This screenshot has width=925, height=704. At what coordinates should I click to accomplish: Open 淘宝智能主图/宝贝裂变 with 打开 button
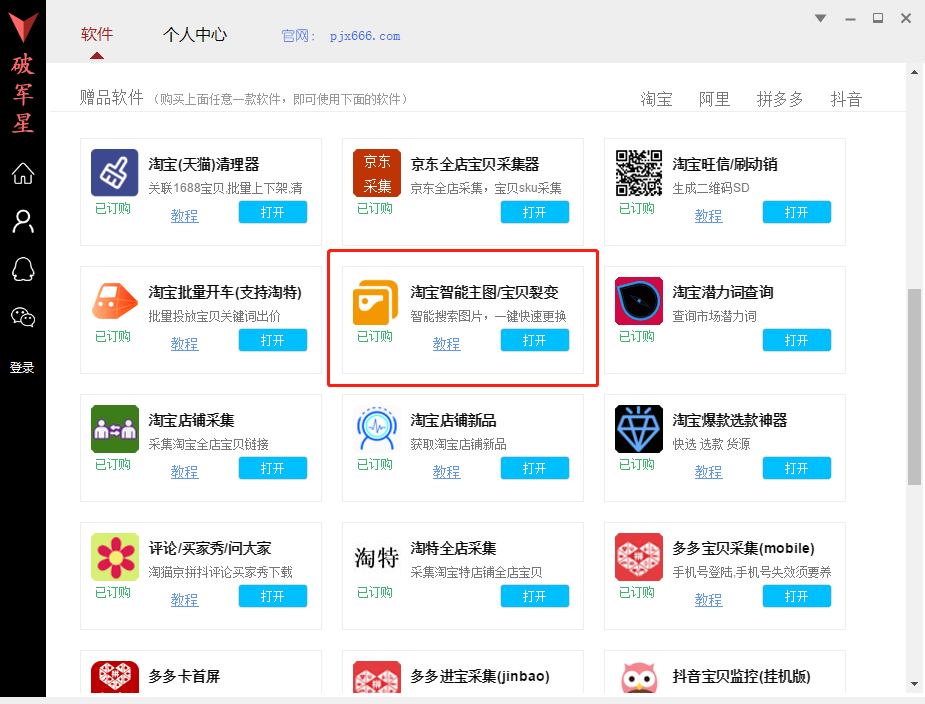pos(534,340)
